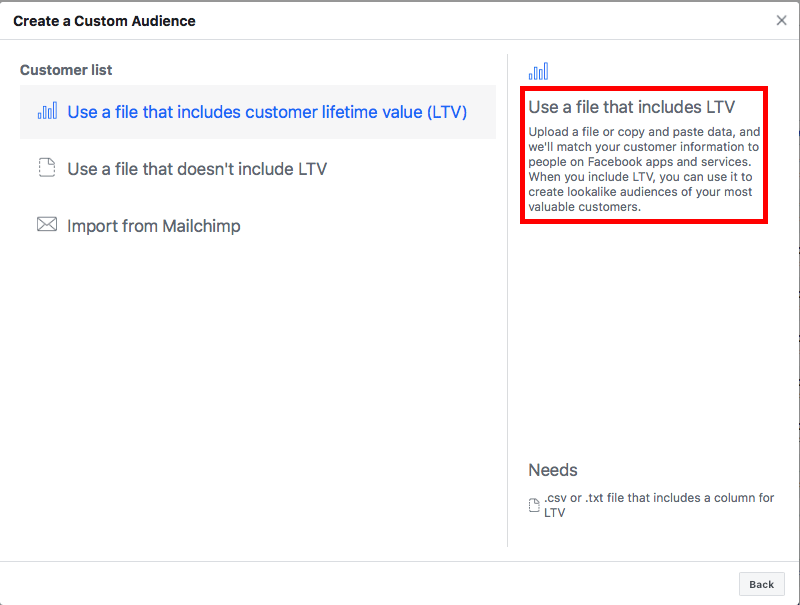The image size is (800, 605).
Task: Click the 'Customer list' section heading
Action: tap(66, 70)
